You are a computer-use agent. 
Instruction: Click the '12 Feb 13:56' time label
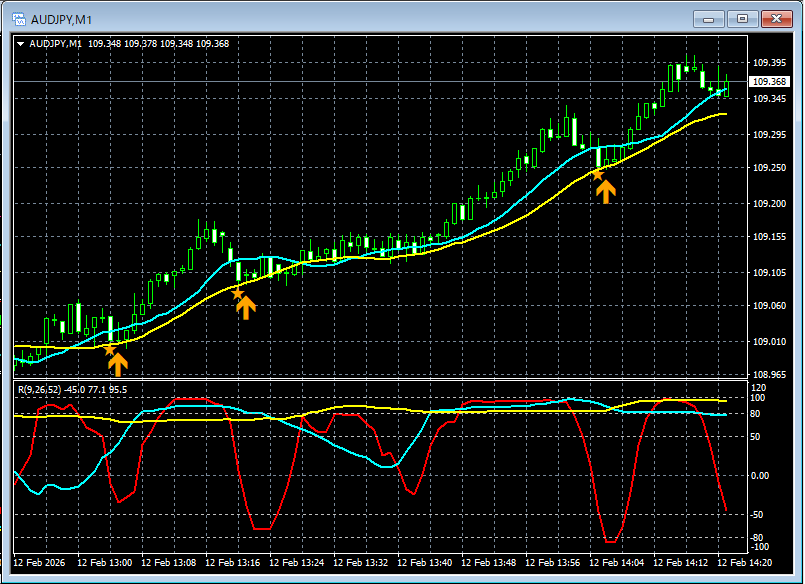click(552, 562)
